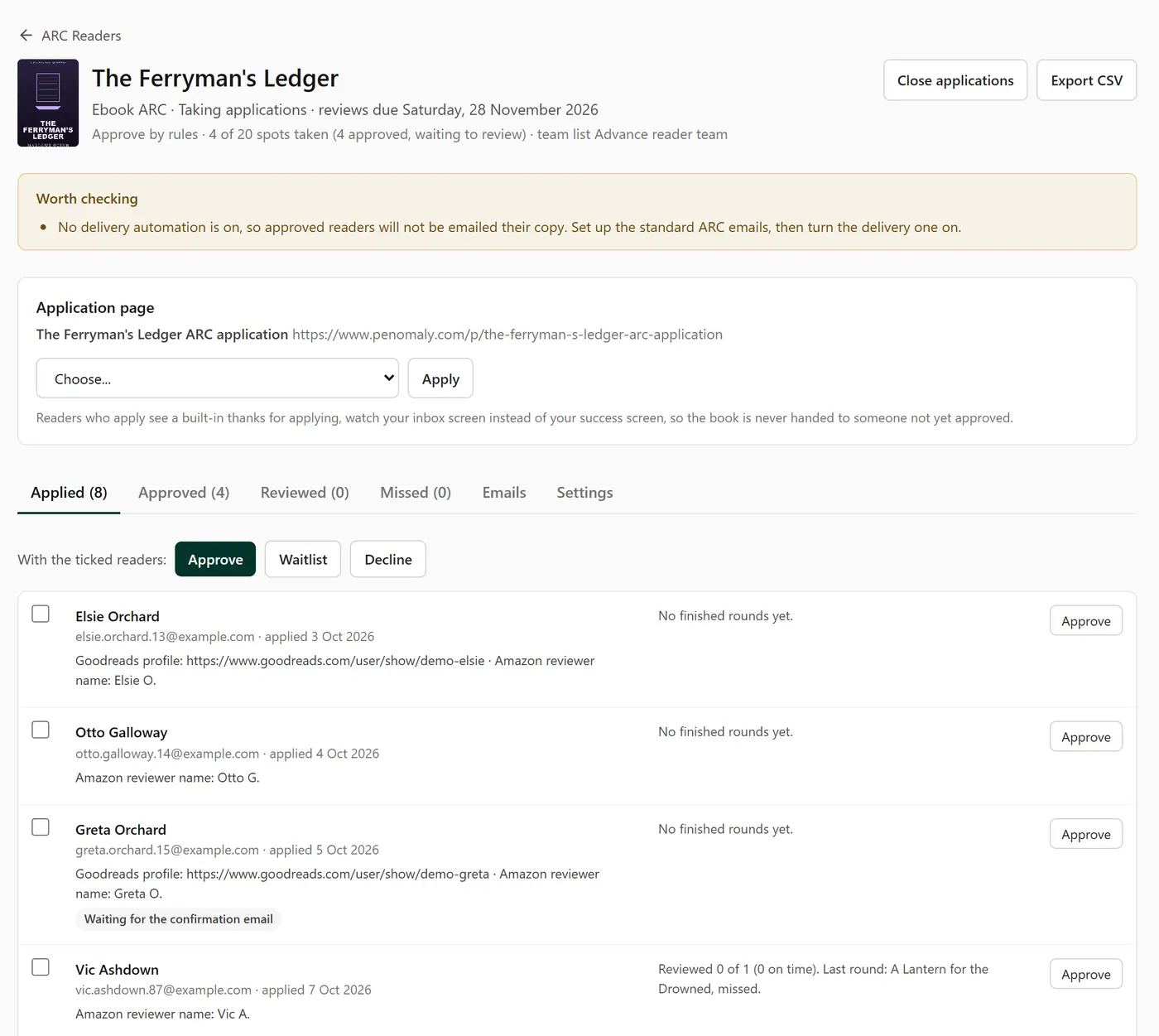Click elsie.orchard.13@example.com email text

(165, 637)
